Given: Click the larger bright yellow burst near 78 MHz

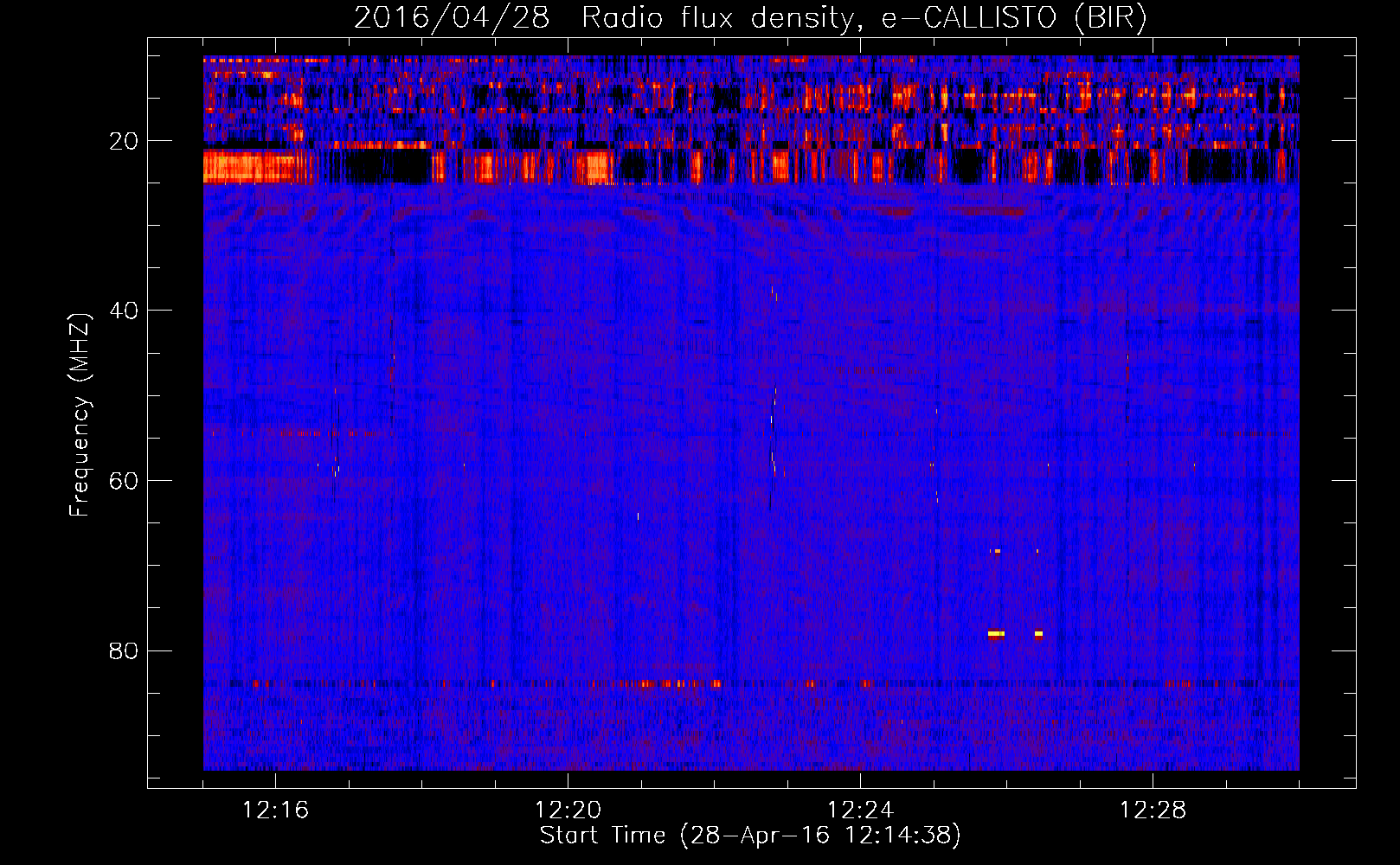Looking at the screenshot, I should point(996,634).
